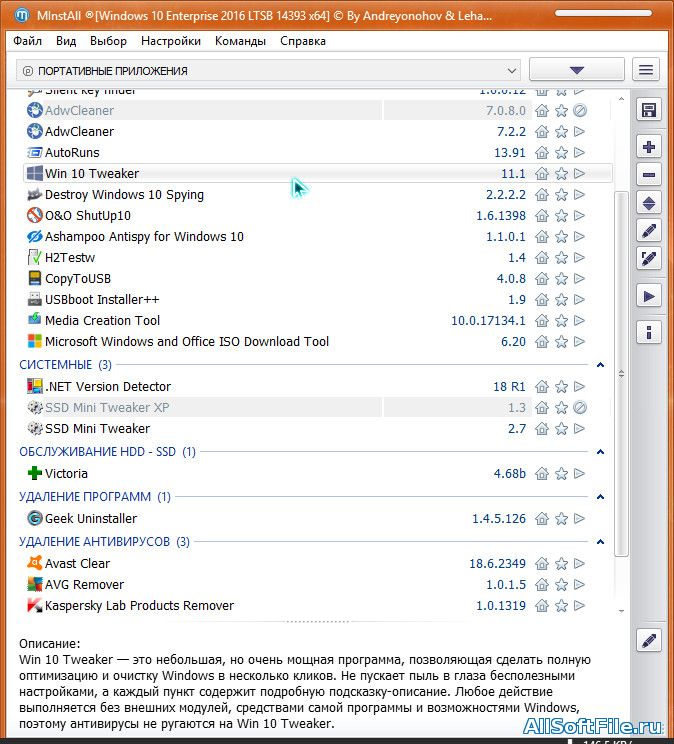This screenshot has width=674, height=744.
Task: Click the plus add button in the sidebar
Action: [648, 147]
